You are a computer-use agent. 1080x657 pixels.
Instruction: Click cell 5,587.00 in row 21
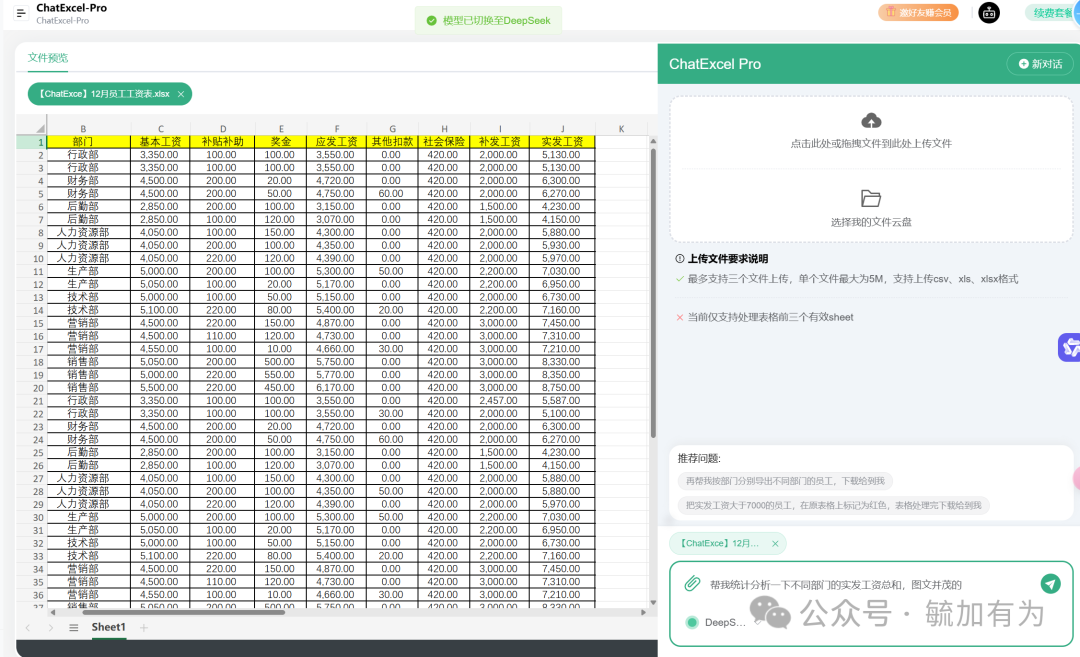tap(562, 401)
